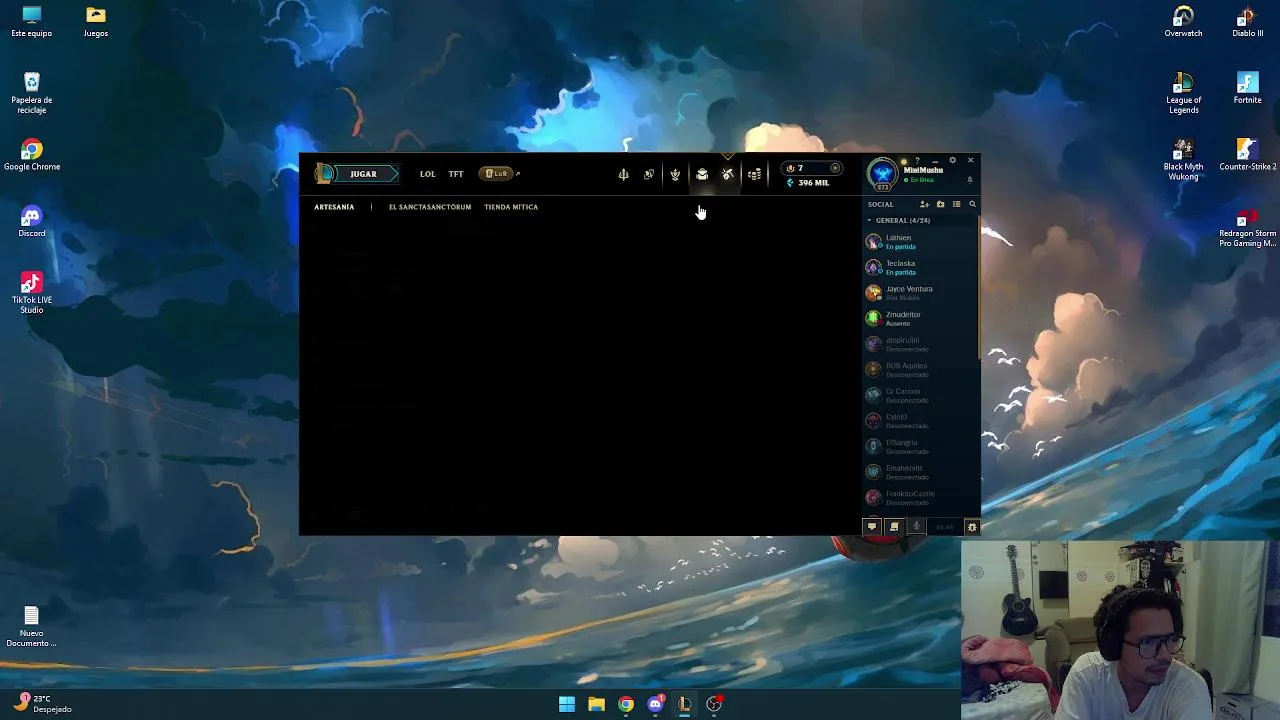Screen dimensions: 1280x720
Task: Open Black Myth Wukong desktop shortcut
Action: pos(1183,160)
